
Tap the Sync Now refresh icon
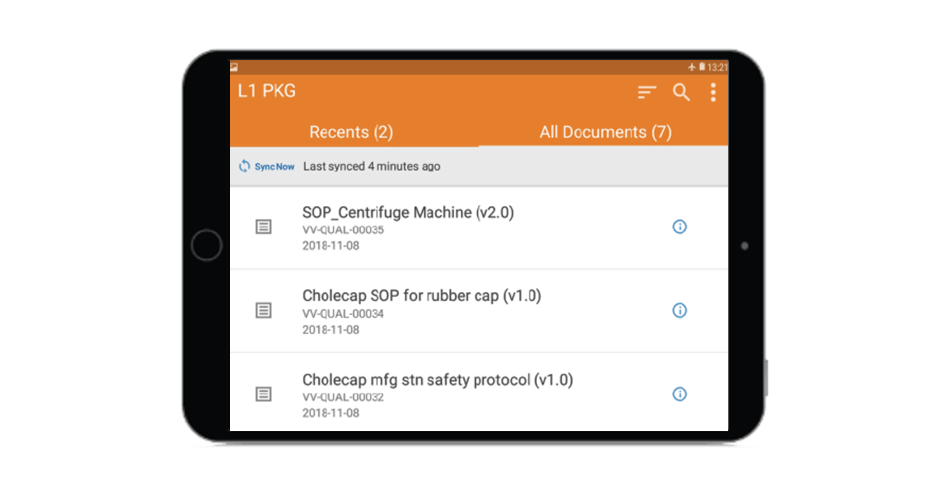pyautogui.click(x=245, y=166)
